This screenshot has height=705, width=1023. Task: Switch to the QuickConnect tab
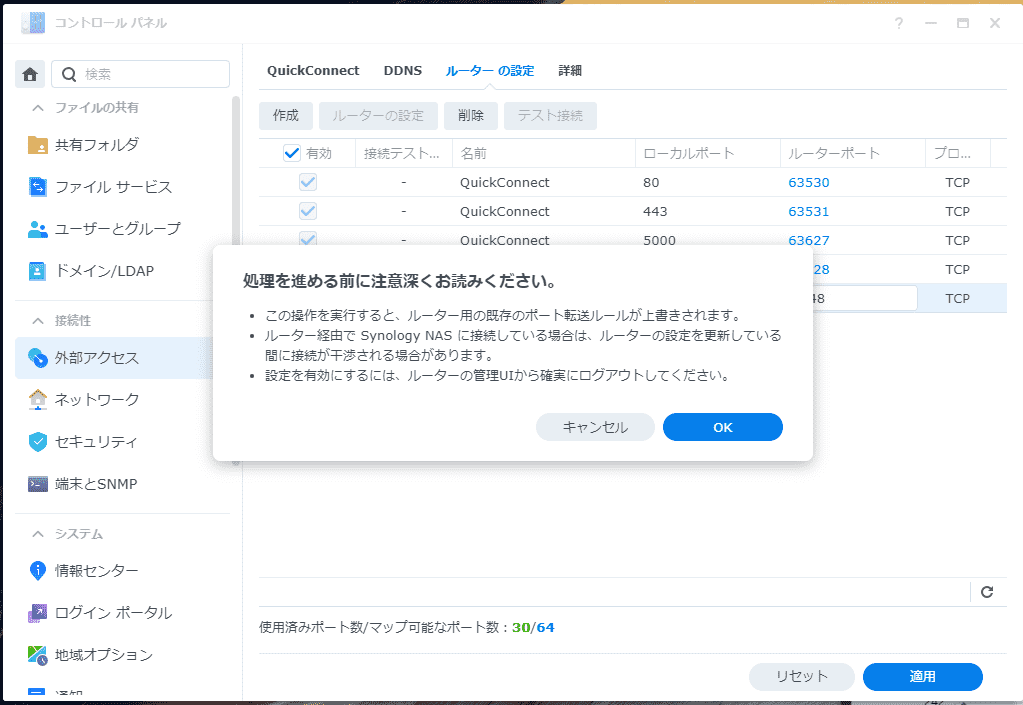point(313,70)
